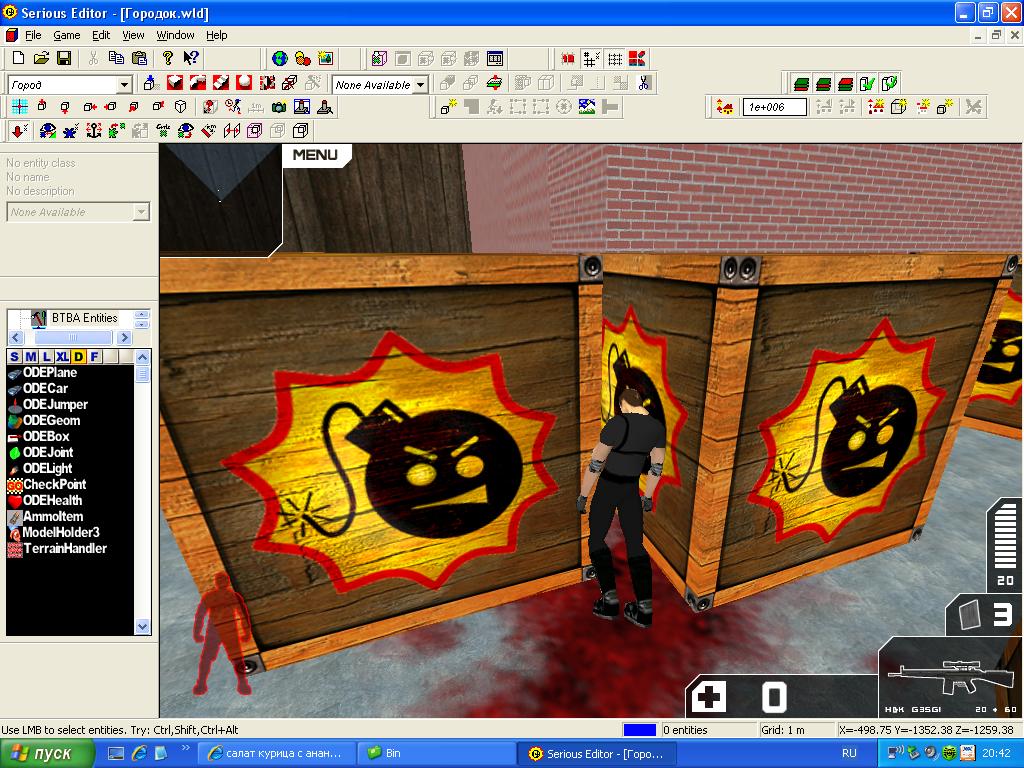This screenshot has width=1024, height=768.
Task: Toggle the highlighted D filter button
Action: click(78, 357)
